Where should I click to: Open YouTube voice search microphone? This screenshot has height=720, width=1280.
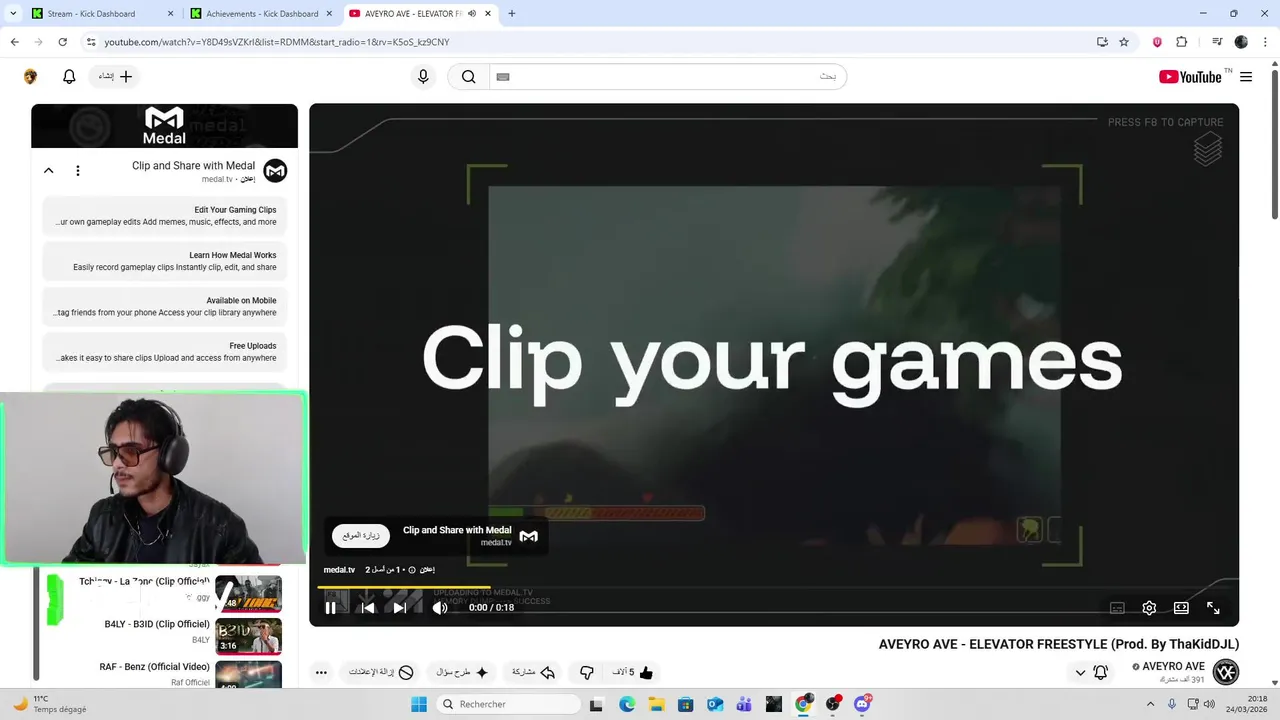(x=423, y=77)
